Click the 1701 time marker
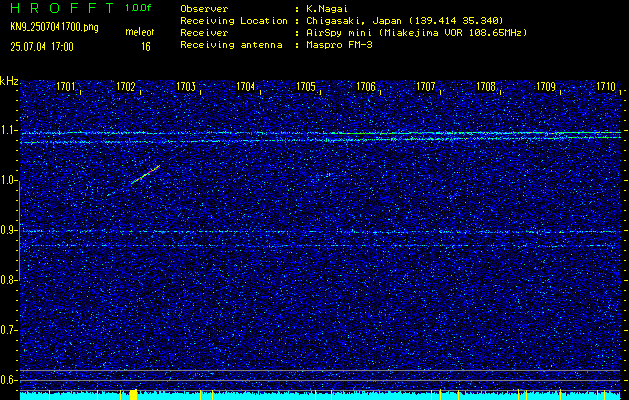 pyautogui.click(x=66, y=86)
